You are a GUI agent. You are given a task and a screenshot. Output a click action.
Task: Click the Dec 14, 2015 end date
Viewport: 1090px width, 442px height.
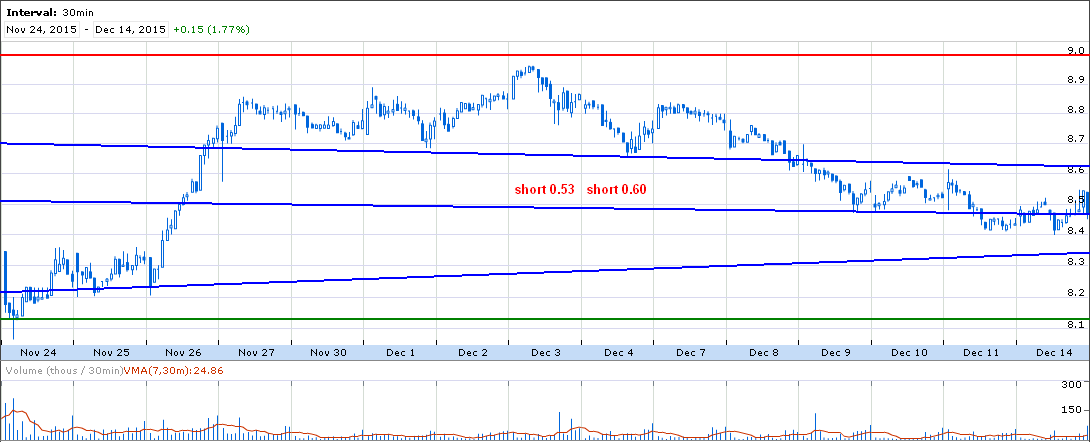(130, 30)
